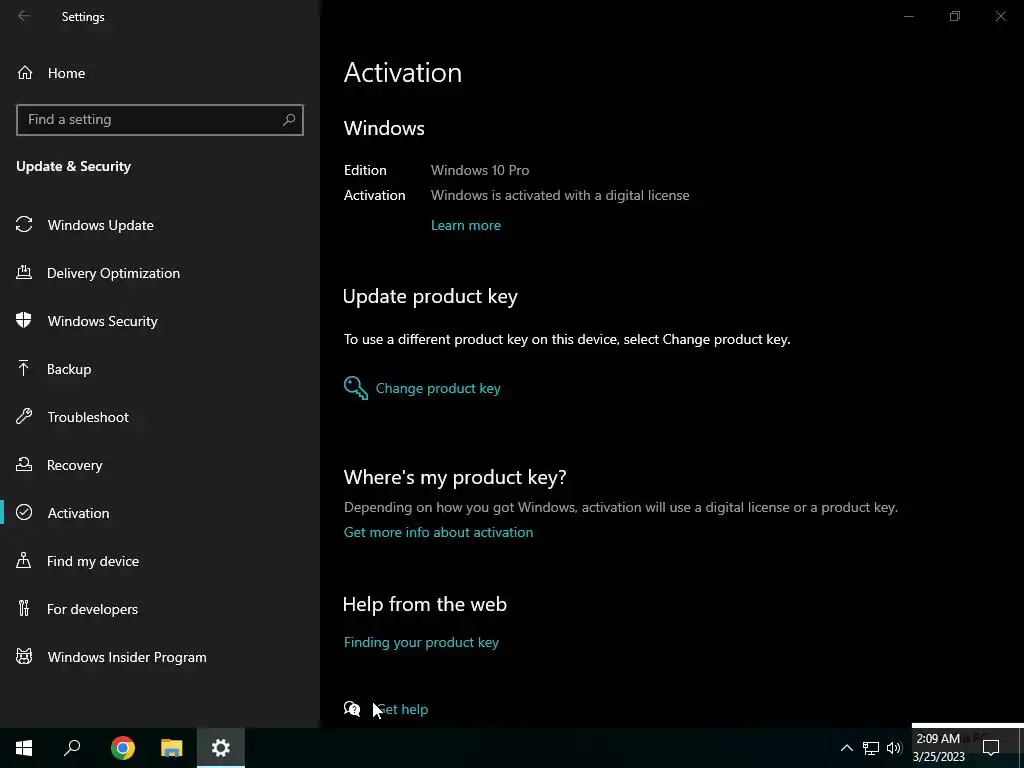The height and width of the screenshot is (768, 1024).
Task: Click the For developers icon
Action: coord(24,609)
